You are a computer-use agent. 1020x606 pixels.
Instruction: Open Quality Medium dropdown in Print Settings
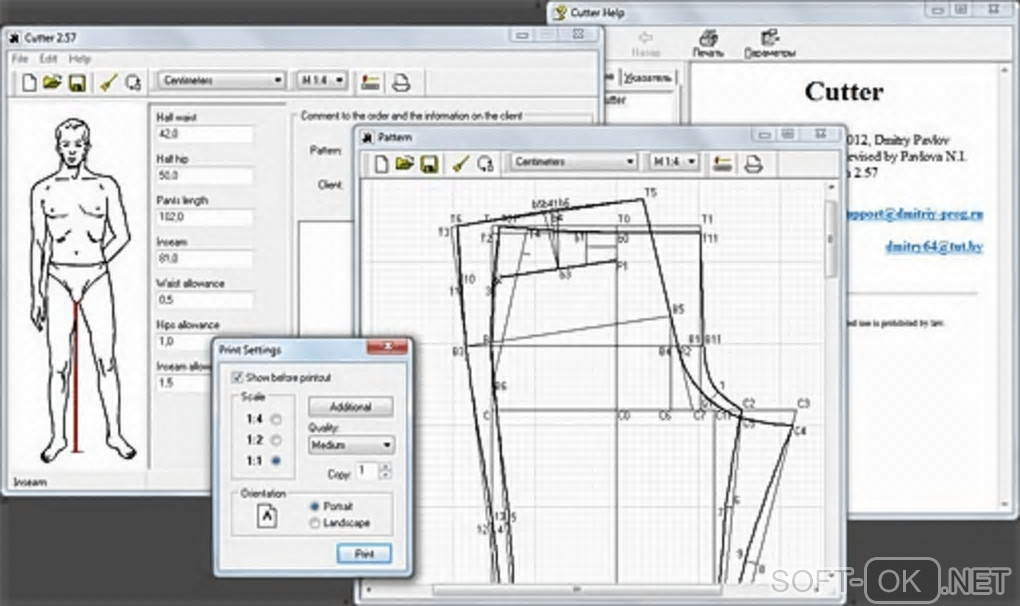coord(351,445)
